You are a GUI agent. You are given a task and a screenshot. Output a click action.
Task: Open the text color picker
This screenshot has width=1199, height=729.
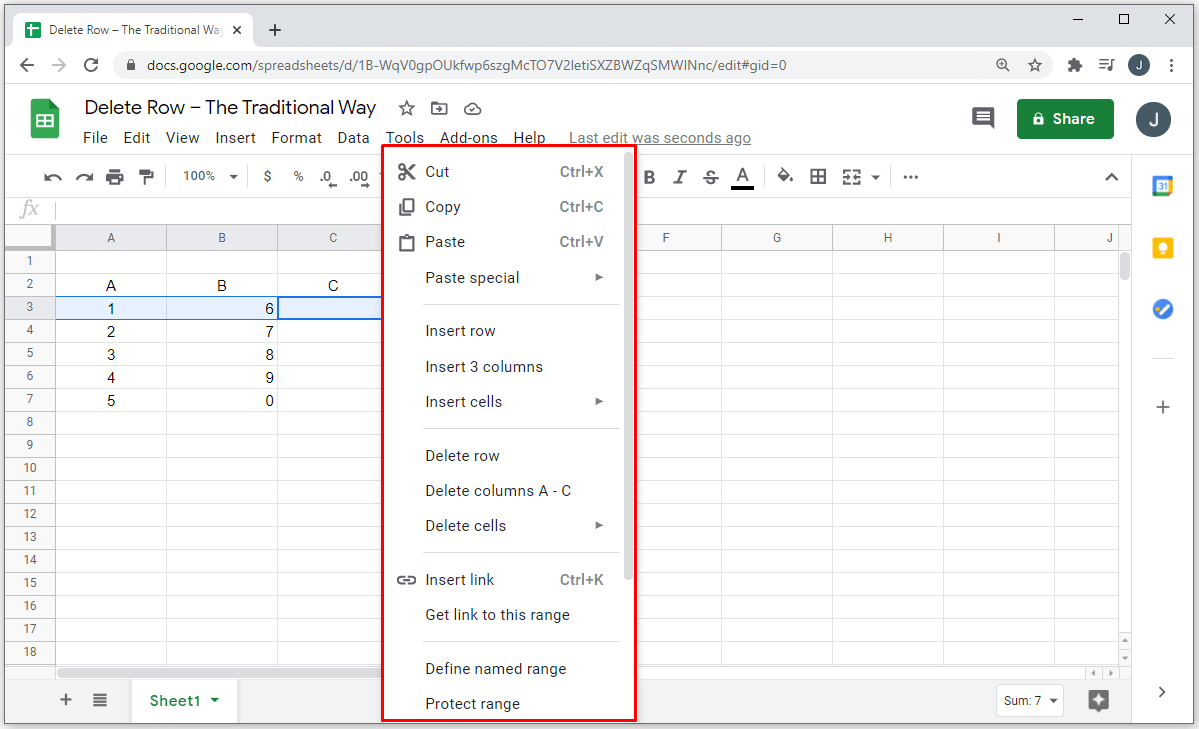coord(742,177)
